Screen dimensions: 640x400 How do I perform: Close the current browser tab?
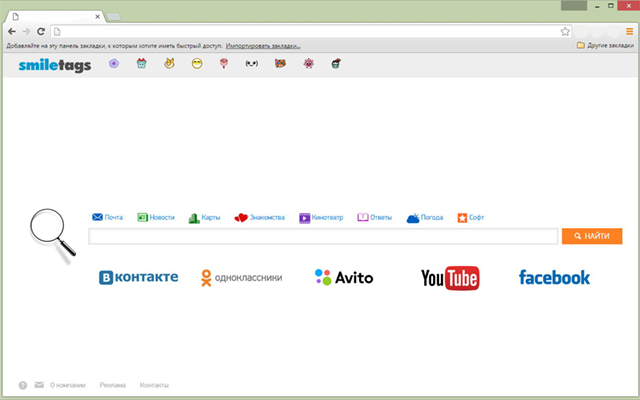tap(98, 17)
